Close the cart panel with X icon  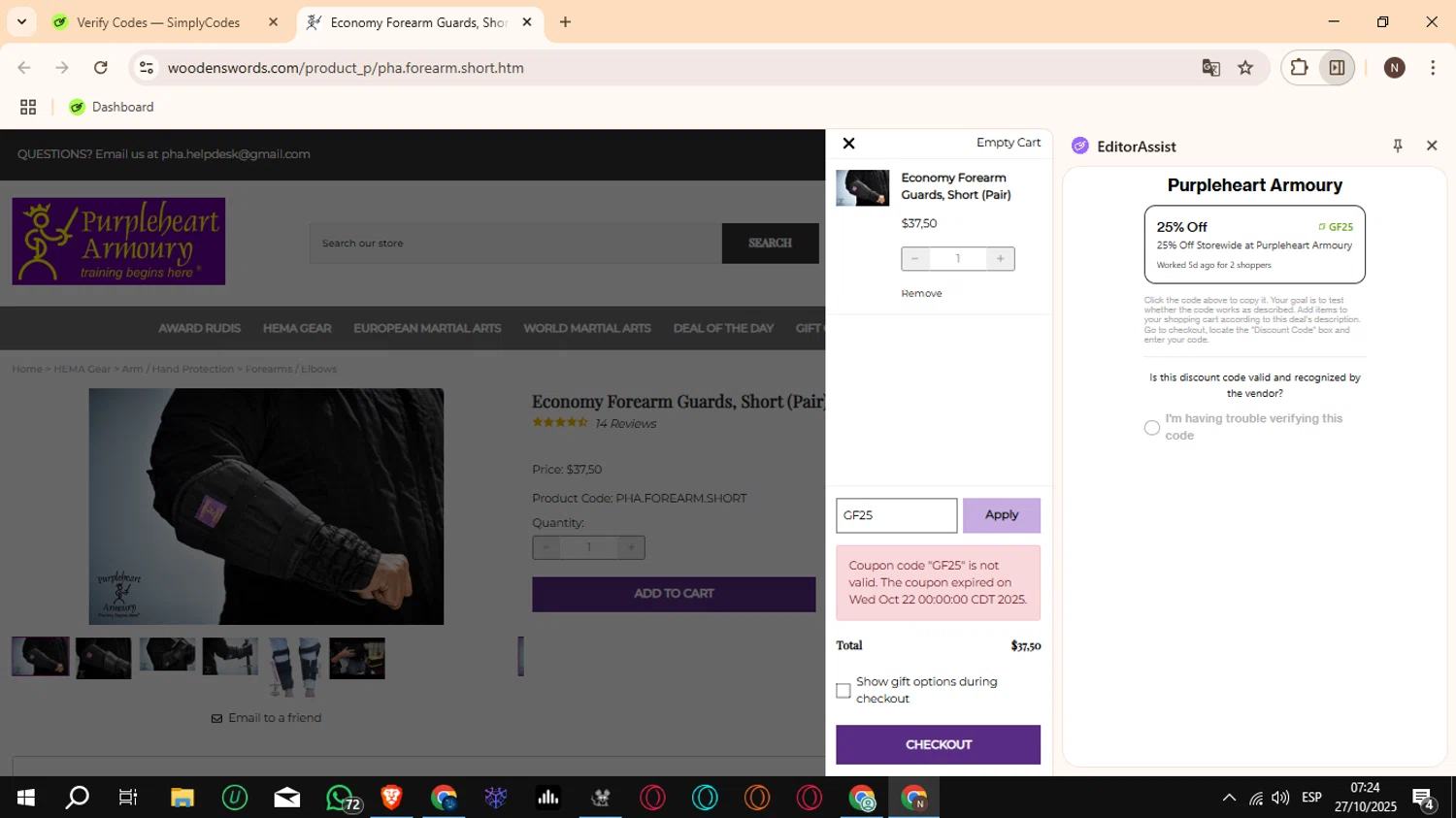click(x=848, y=144)
